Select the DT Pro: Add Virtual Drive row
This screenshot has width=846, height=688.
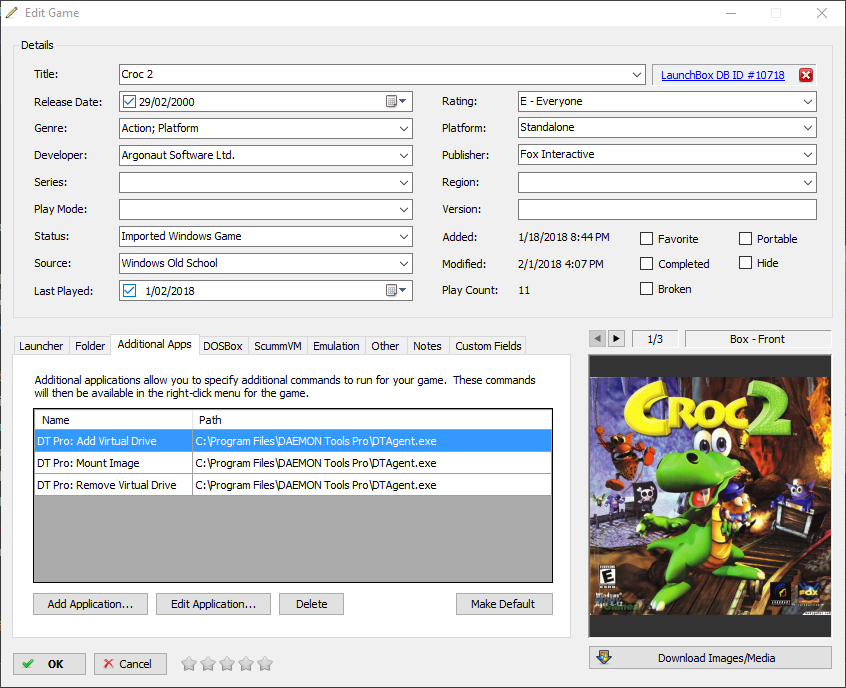tap(293, 441)
